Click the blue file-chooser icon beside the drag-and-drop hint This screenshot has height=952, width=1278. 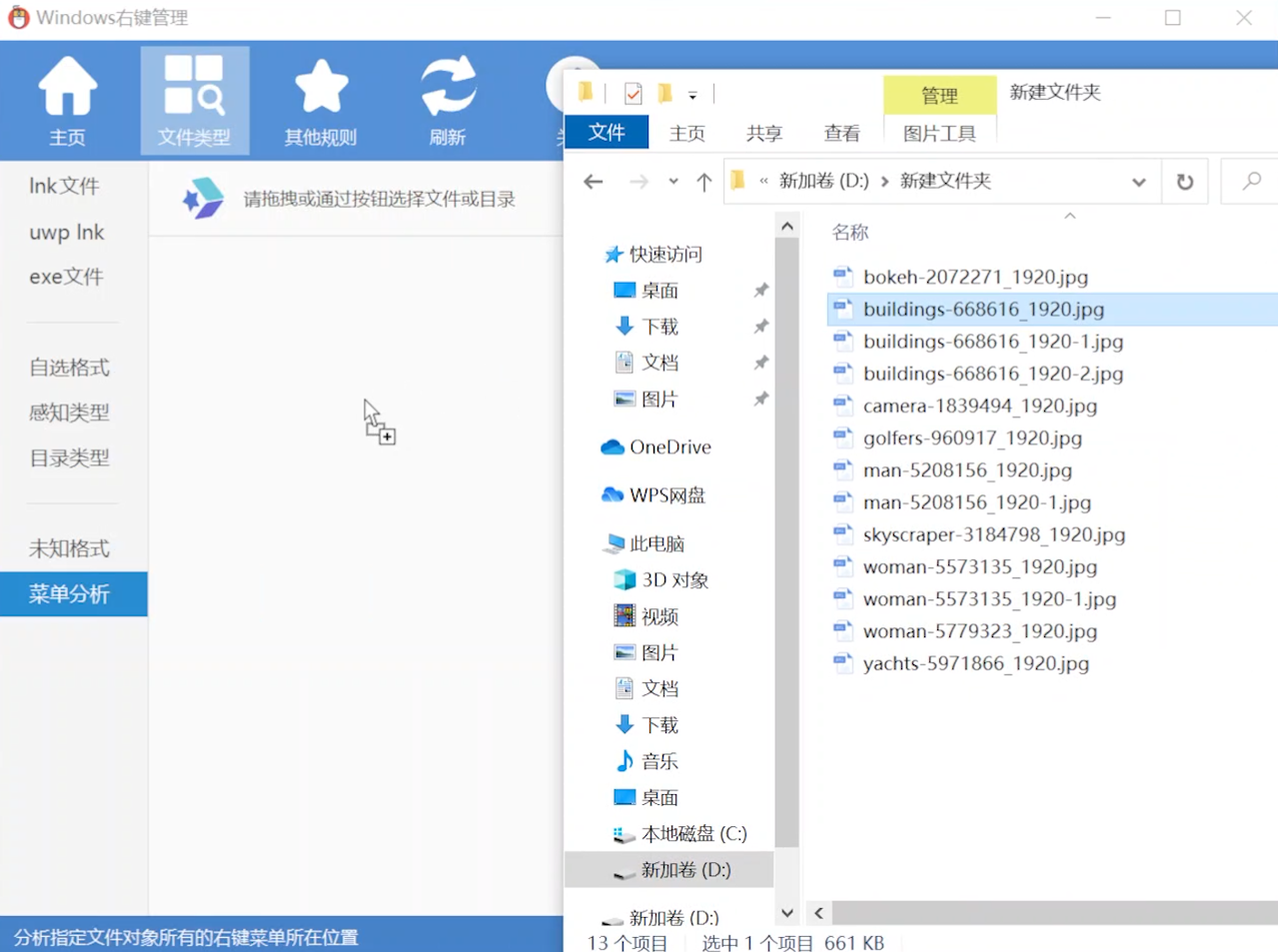(x=203, y=198)
